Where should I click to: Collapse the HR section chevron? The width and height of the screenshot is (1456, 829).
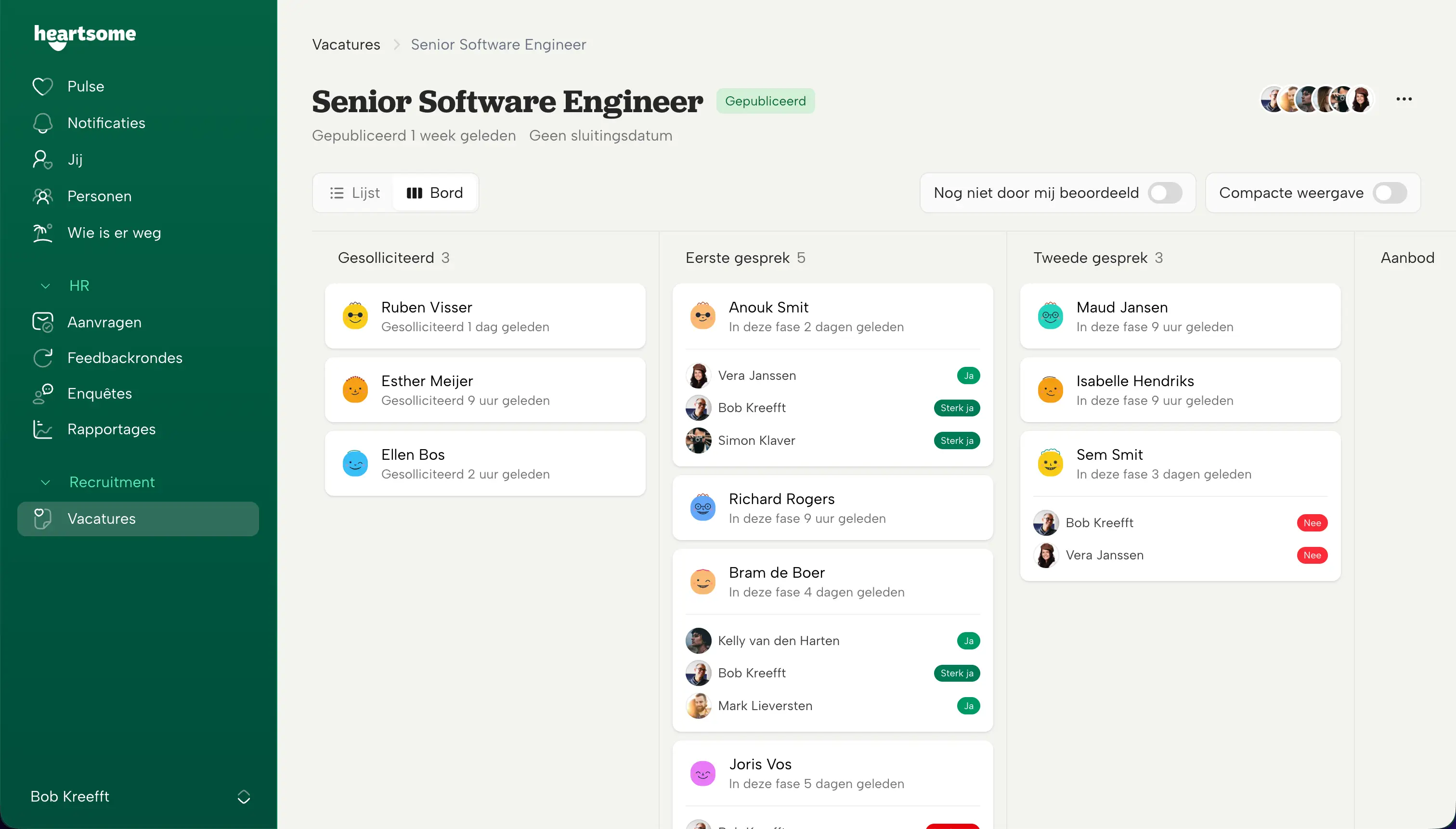pos(46,286)
